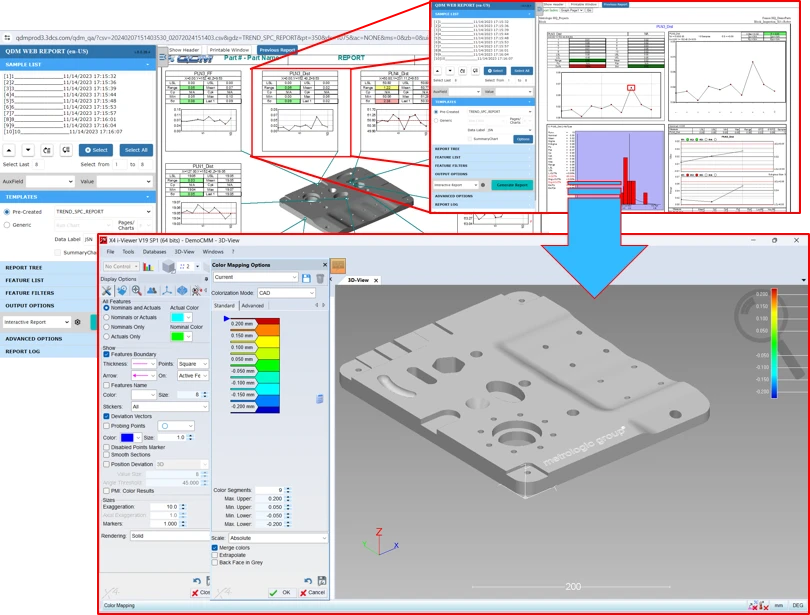Viewport: 810px width, 615px height.
Task: Open the Colorization Mode CAD dropdown
Action: coord(286,293)
